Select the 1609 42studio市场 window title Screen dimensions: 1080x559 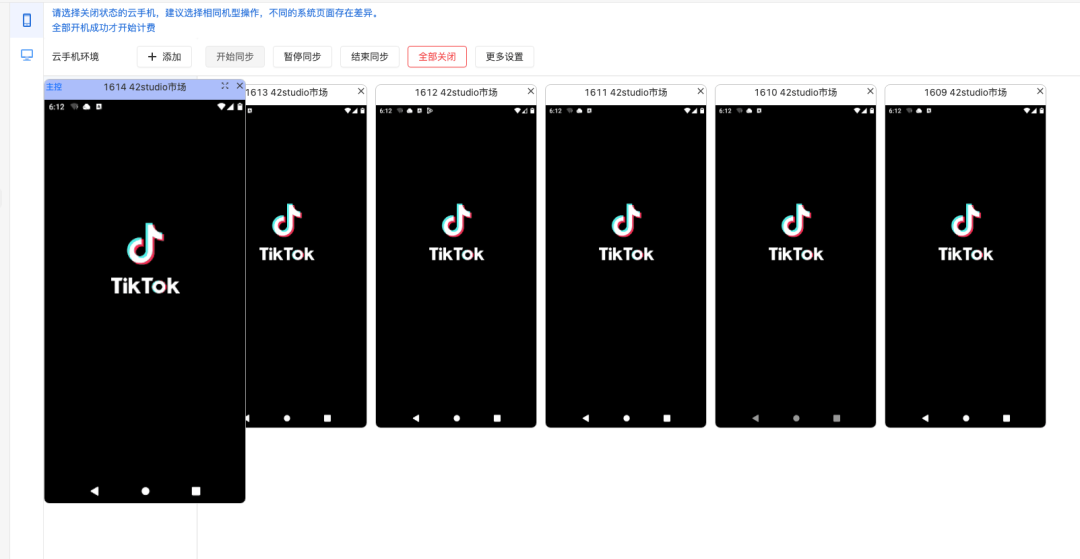[x=966, y=92]
